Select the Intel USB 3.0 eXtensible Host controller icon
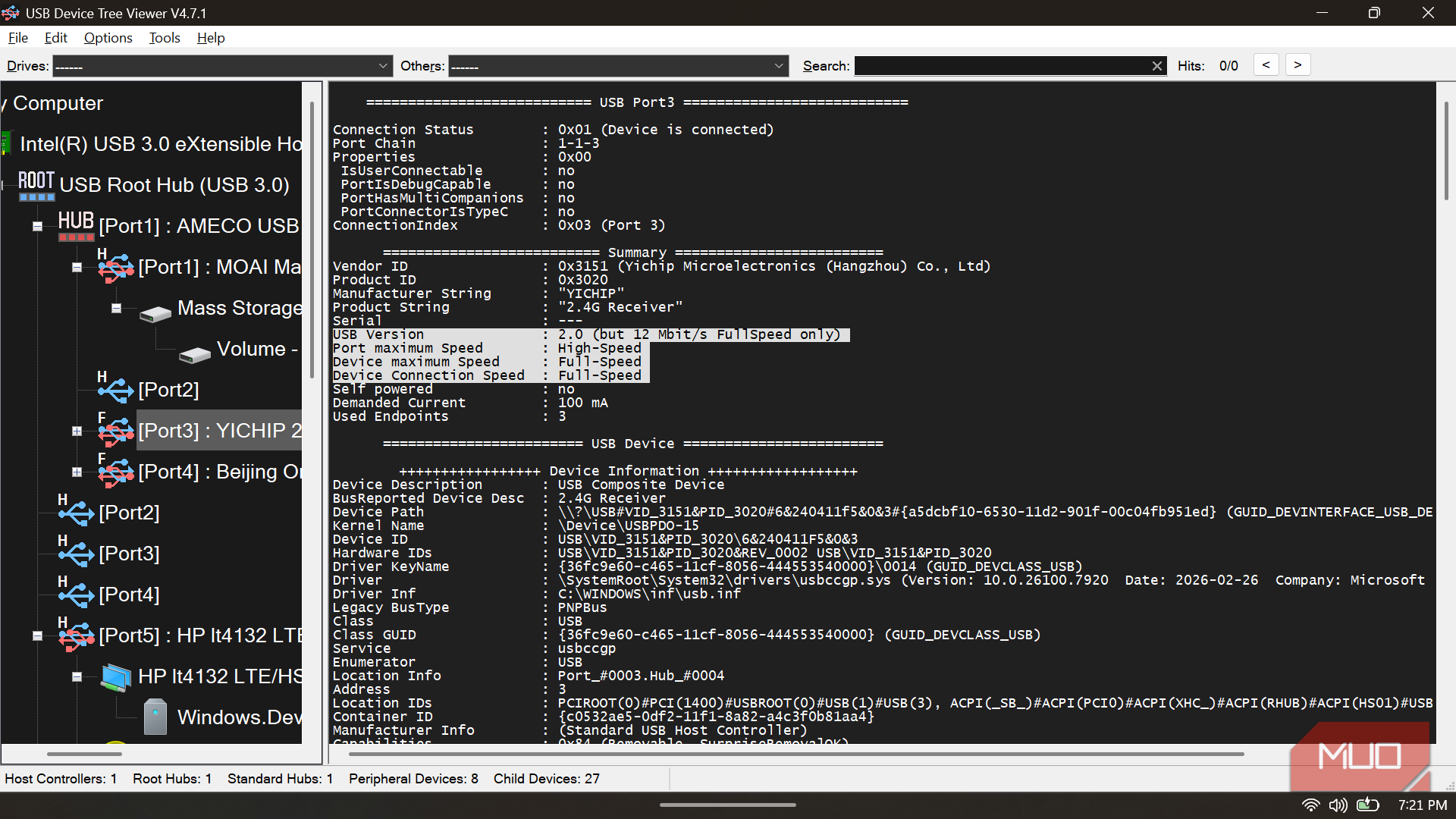Screen dimensions: 1456x819 coord(6,143)
